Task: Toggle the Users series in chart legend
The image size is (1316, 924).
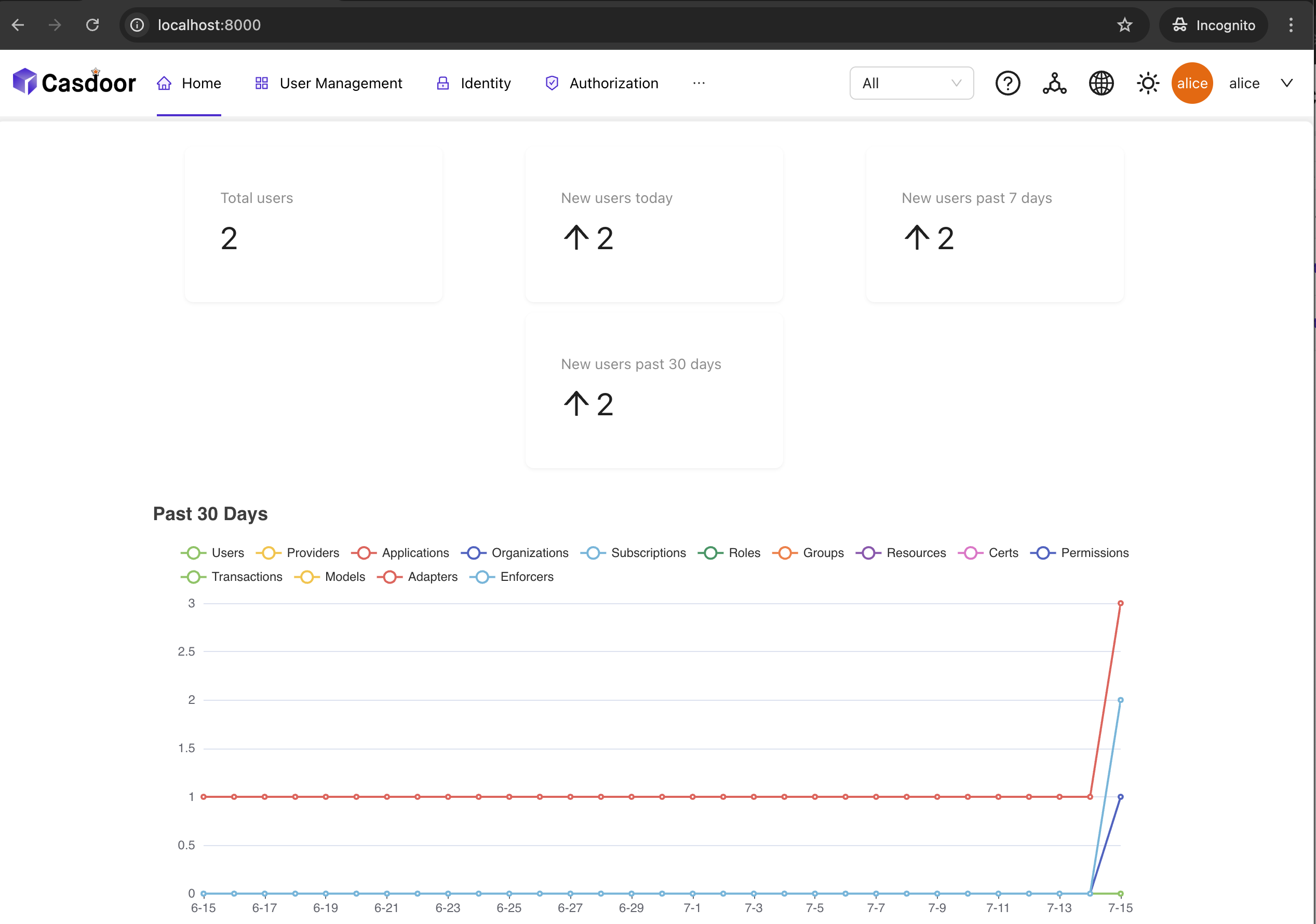Action: pyautogui.click(x=212, y=553)
